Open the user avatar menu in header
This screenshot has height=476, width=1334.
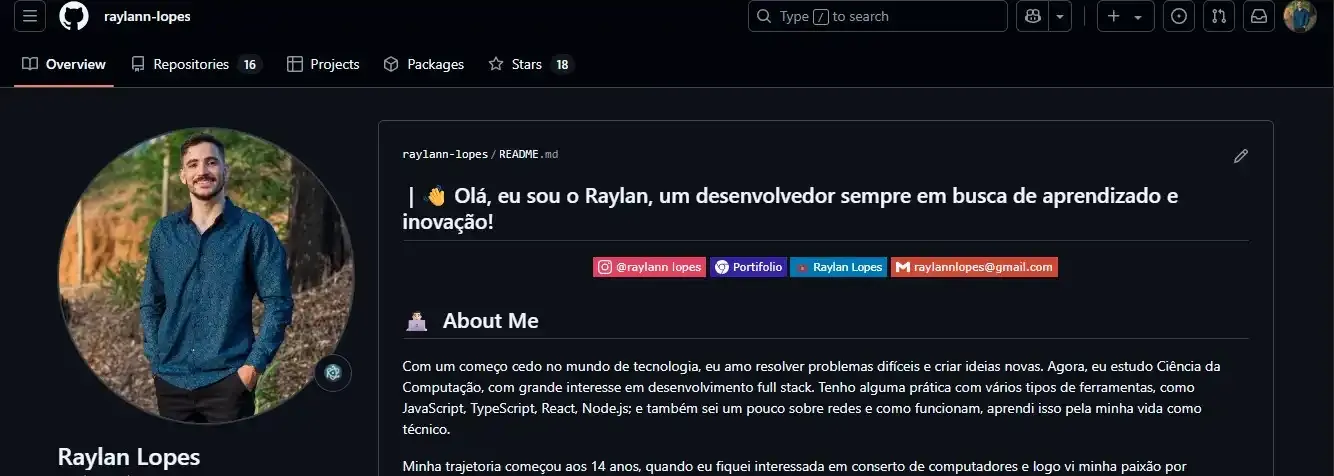click(x=1300, y=16)
